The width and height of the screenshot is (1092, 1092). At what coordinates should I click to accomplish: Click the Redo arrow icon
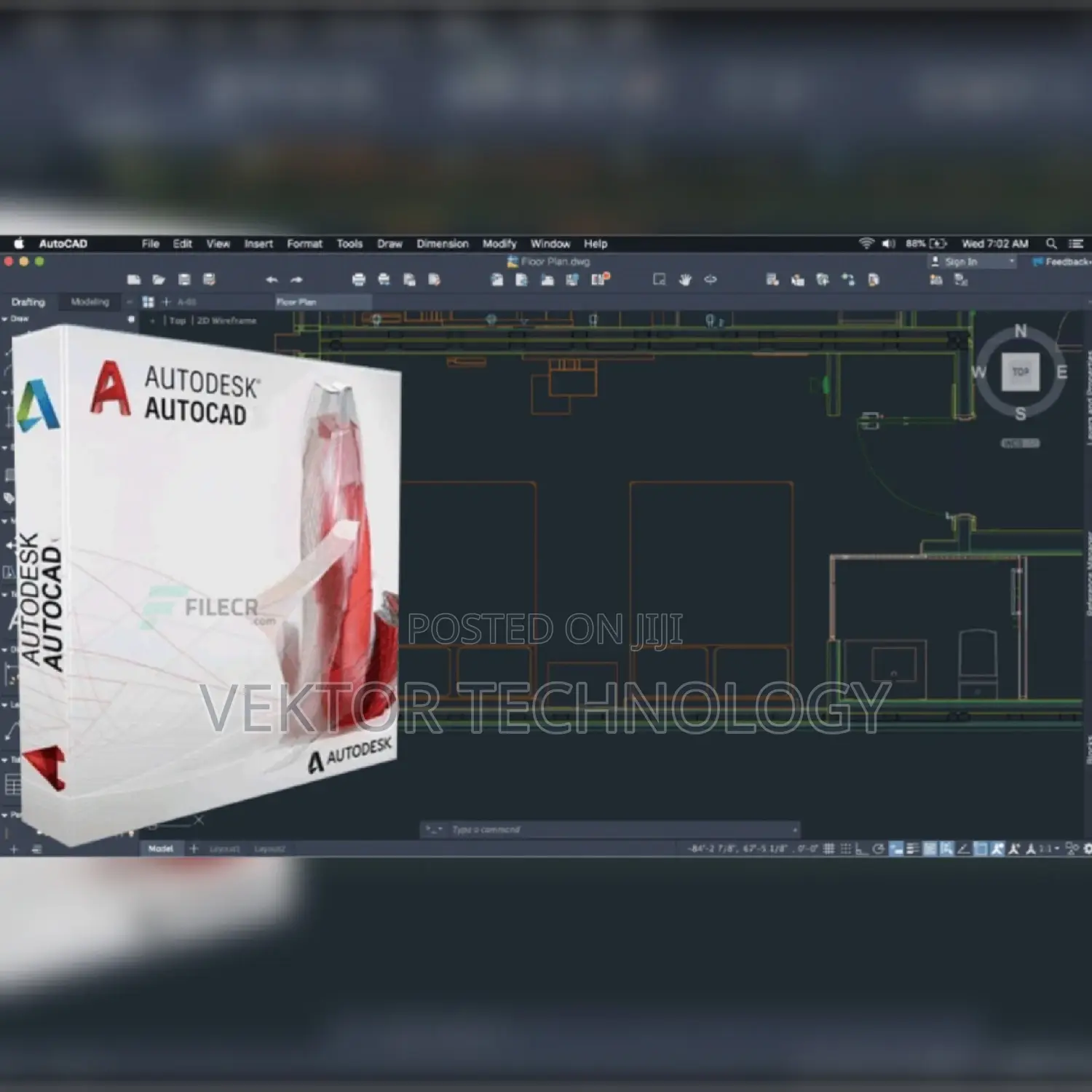(x=296, y=280)
